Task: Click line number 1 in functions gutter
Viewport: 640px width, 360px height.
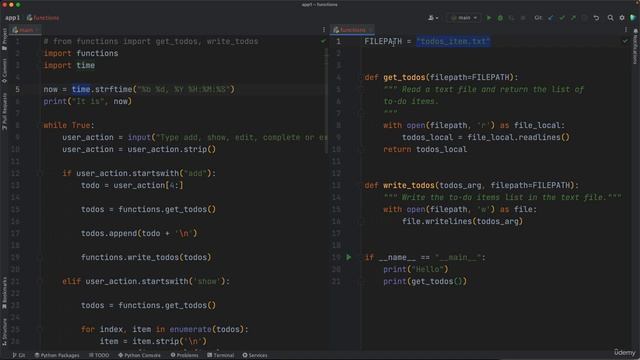Action: [338, 41]
